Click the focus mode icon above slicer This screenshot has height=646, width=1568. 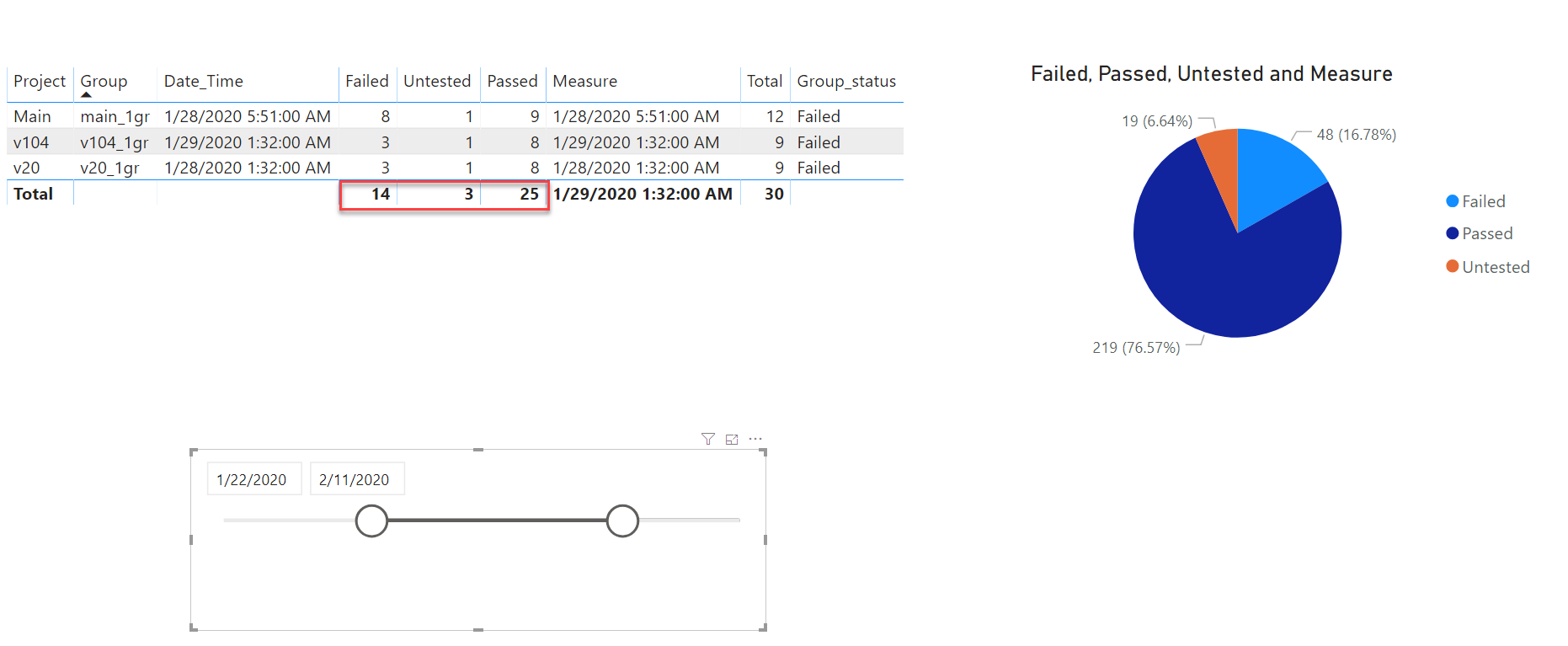pos(732,439)
